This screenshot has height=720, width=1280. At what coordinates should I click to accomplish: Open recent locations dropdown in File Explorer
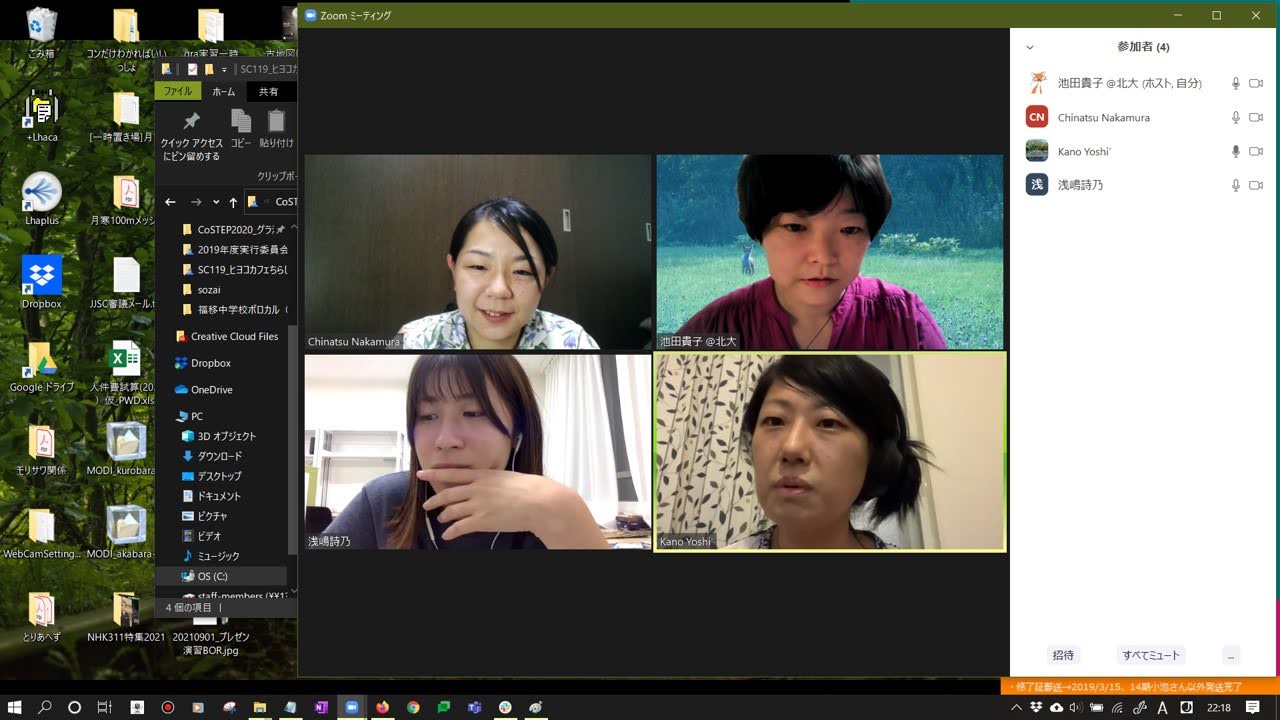(216, 202)
